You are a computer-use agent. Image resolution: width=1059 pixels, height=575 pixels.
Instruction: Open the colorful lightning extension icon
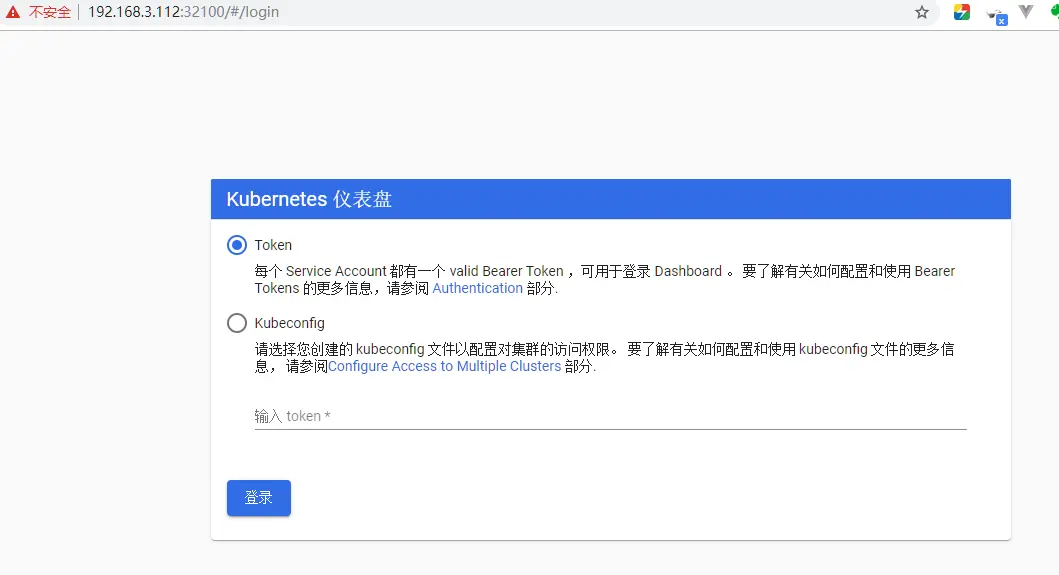tap(962, 12)
